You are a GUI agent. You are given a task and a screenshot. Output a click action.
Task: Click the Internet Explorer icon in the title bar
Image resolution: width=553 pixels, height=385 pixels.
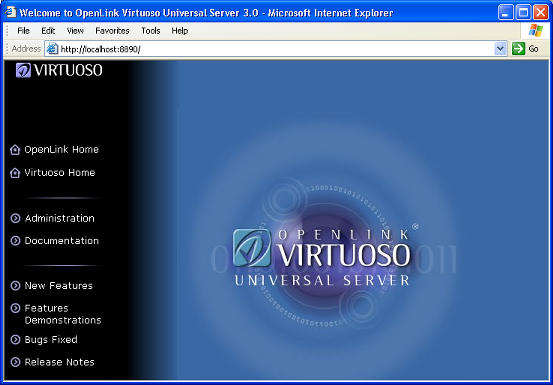click(x=11, y=12)
